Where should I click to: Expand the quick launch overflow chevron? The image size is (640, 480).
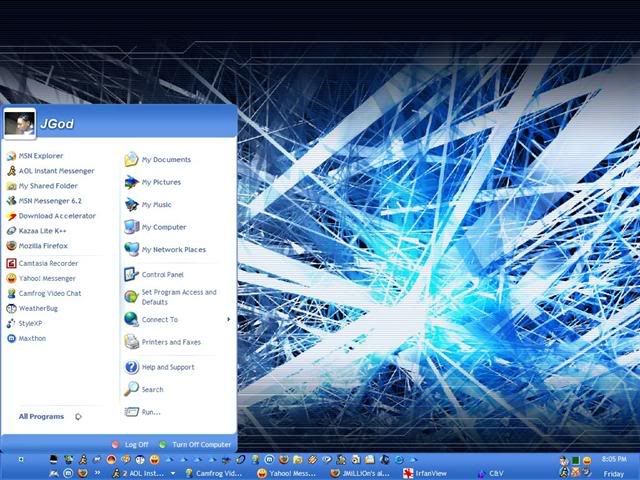coord(97,473)
